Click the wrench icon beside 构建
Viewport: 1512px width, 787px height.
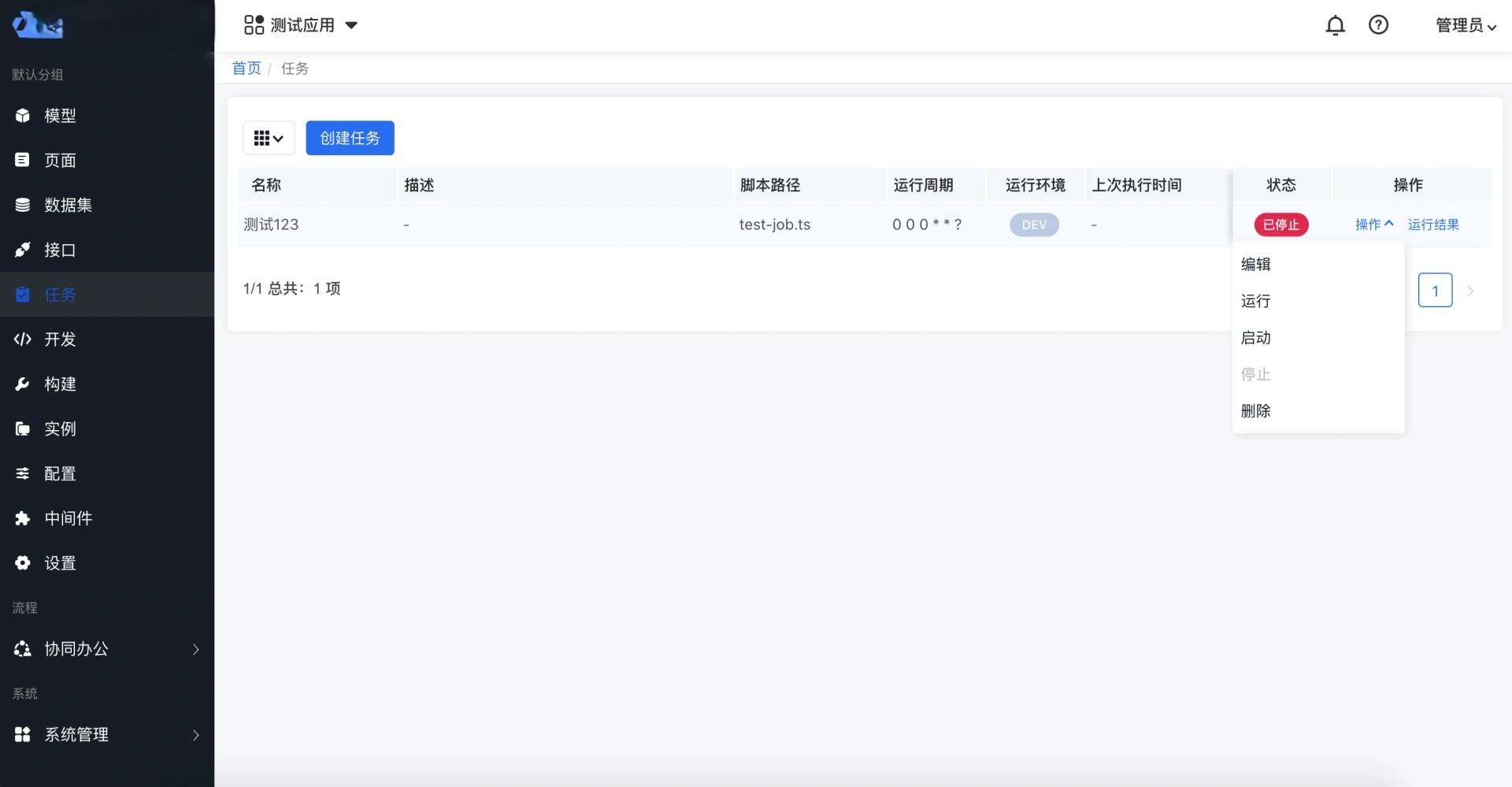pyautogui.click(x=23, y=384)
